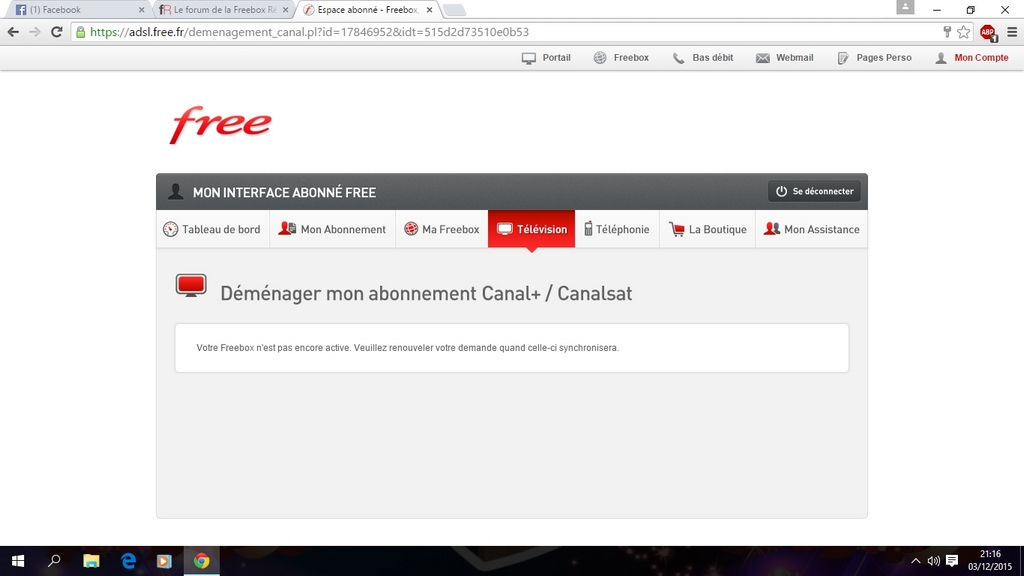Open the Portail link in the top bar
Image resolution: width=1024 pixels, height=576 pixels.
pyautogui.click(x=546, y=57)
